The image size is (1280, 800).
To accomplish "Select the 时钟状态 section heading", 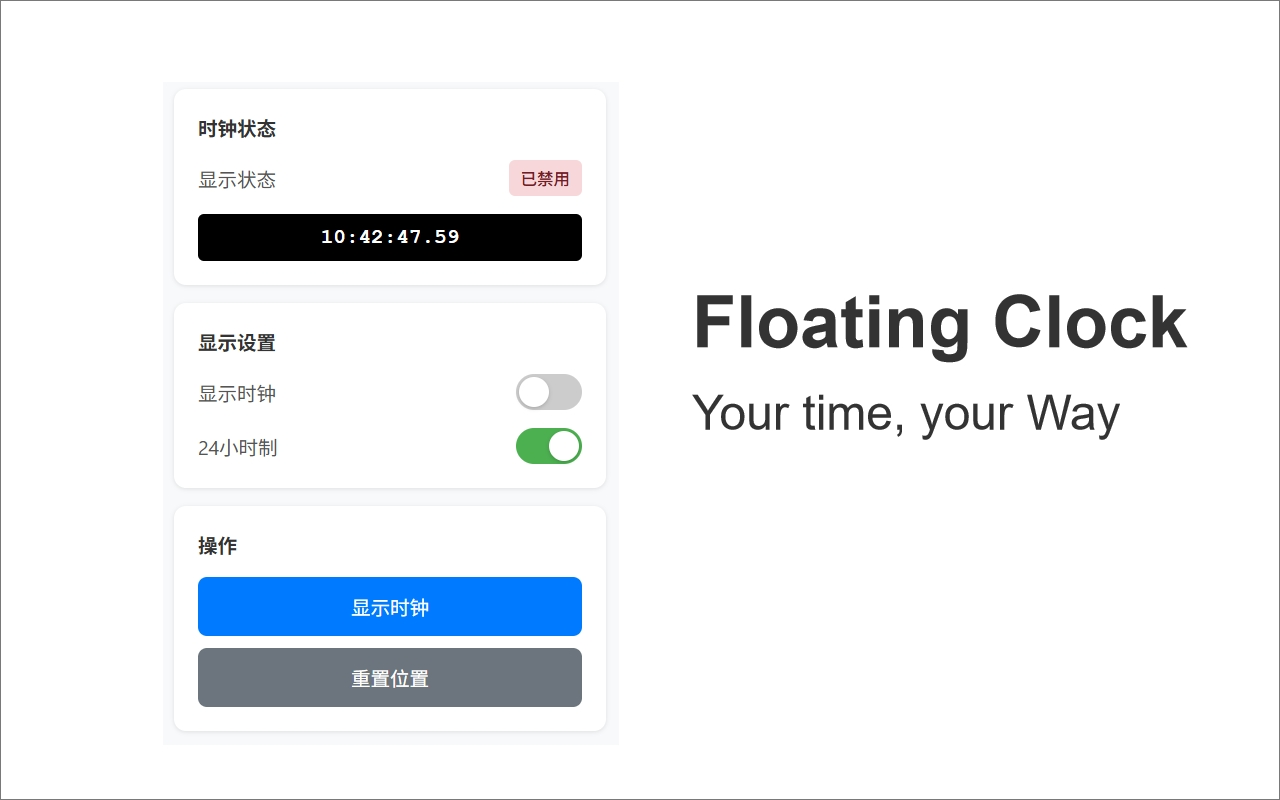I will [x=237, y=129].
